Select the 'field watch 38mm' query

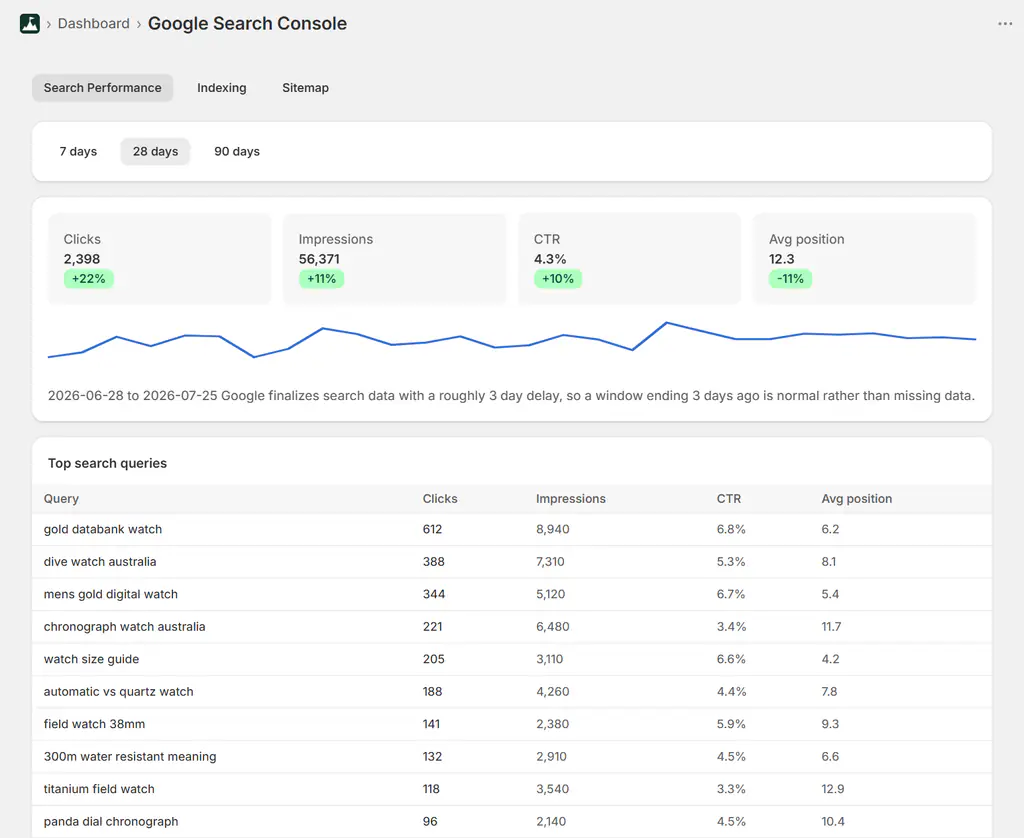[x=94, y=724]
